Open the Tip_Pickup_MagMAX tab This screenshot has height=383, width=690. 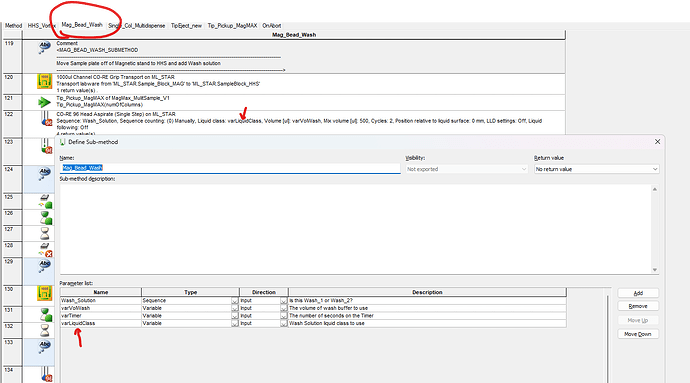tap(232, 26)
